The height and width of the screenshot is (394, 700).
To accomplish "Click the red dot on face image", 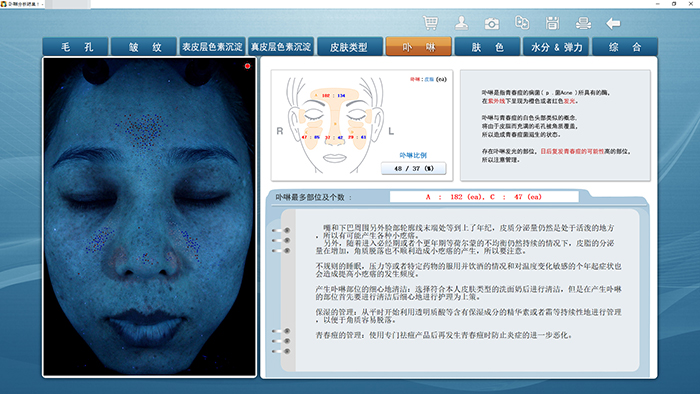I will (x=247, y=66).
